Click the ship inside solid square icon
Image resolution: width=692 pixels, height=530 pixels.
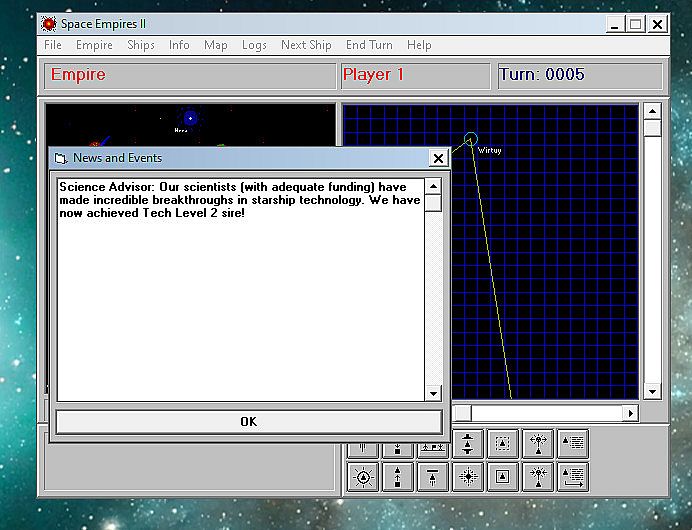(503, 477)
